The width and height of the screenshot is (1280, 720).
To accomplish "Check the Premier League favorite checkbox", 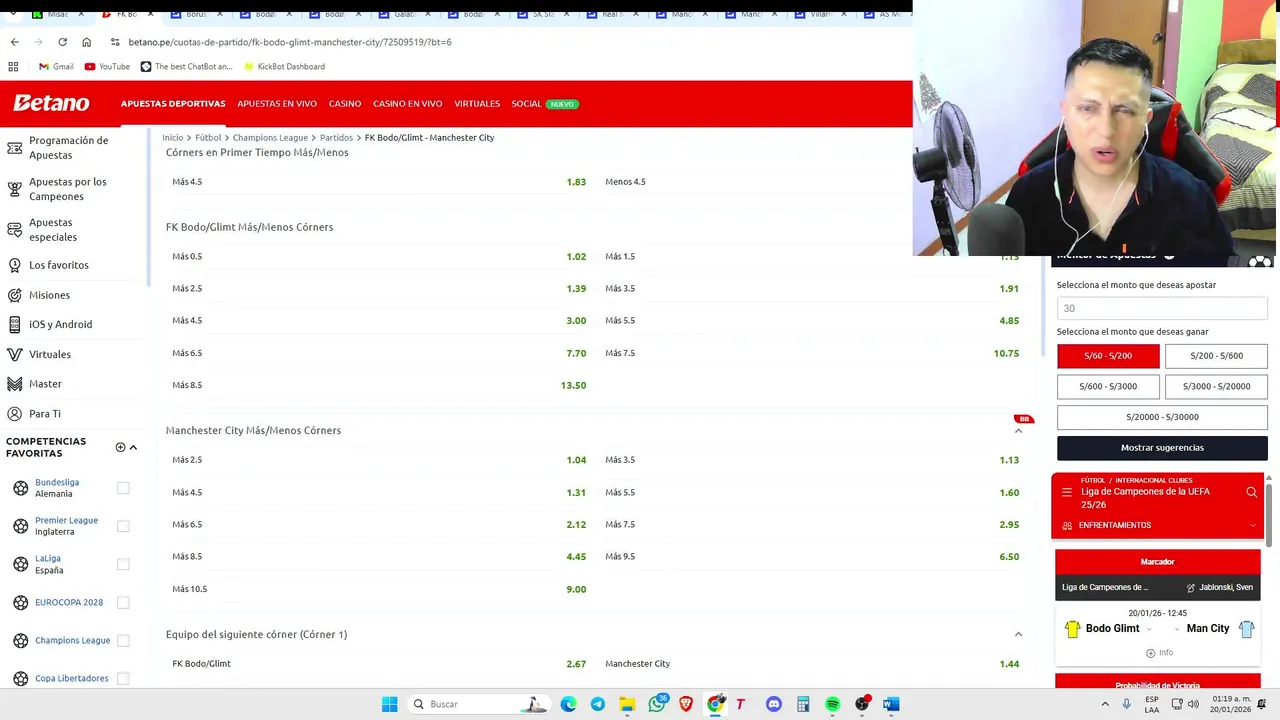I will (123, 526).
